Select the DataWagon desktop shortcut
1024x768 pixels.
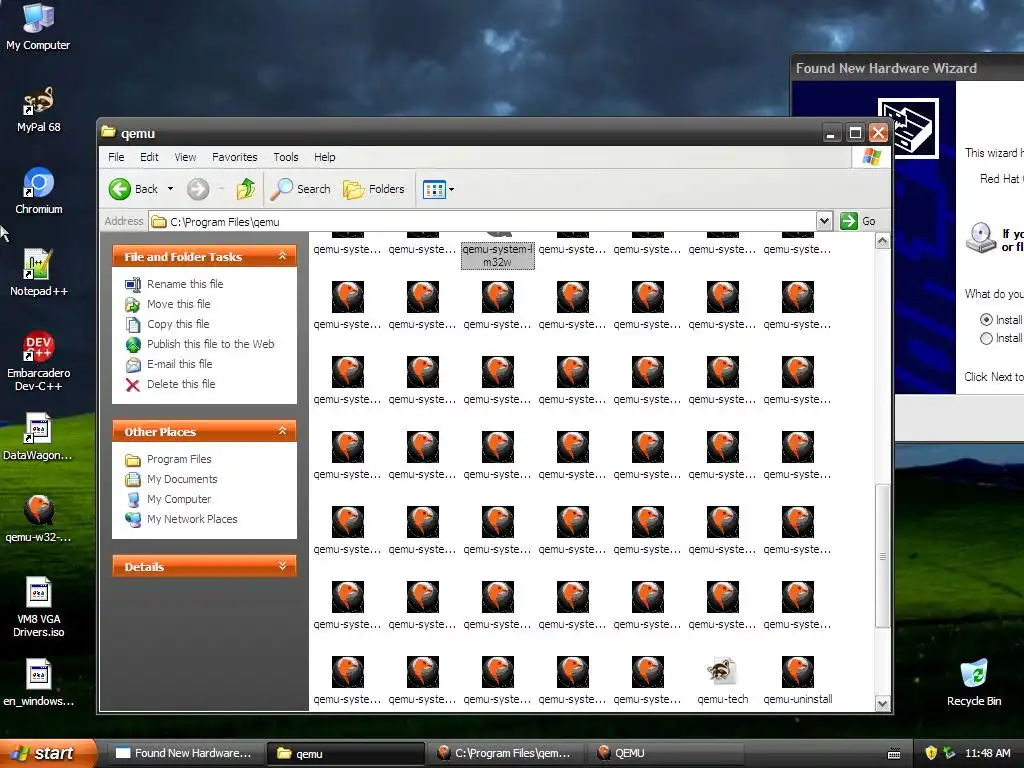coord(38,437)
